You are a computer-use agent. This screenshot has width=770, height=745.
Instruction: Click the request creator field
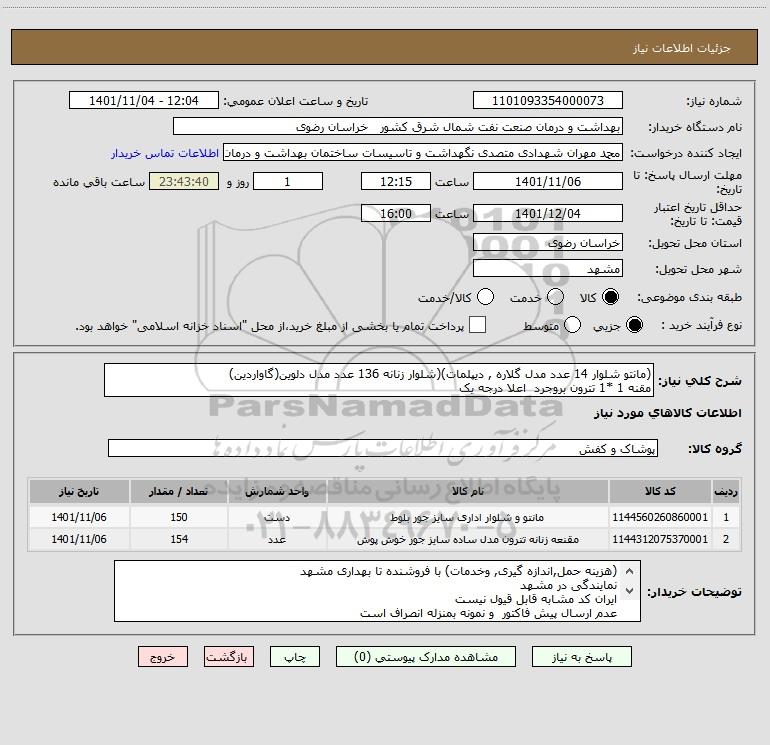click(x=423, y=153)
